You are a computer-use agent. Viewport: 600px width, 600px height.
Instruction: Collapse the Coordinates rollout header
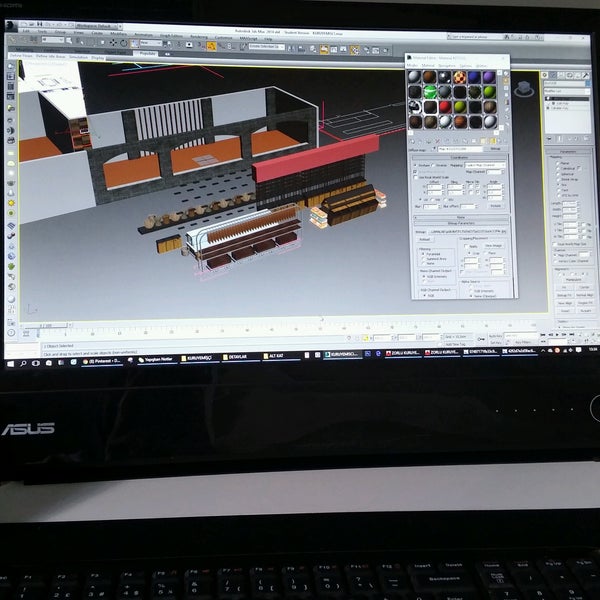click(460, 158)
